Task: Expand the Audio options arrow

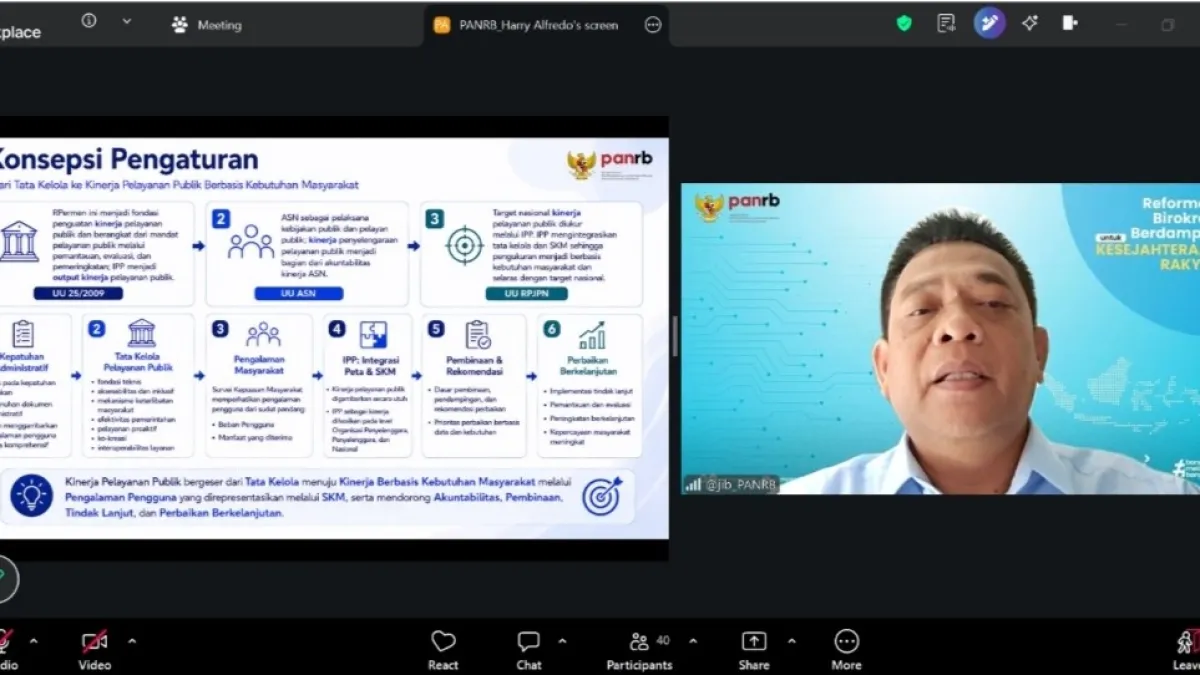Action: [34, 641]
